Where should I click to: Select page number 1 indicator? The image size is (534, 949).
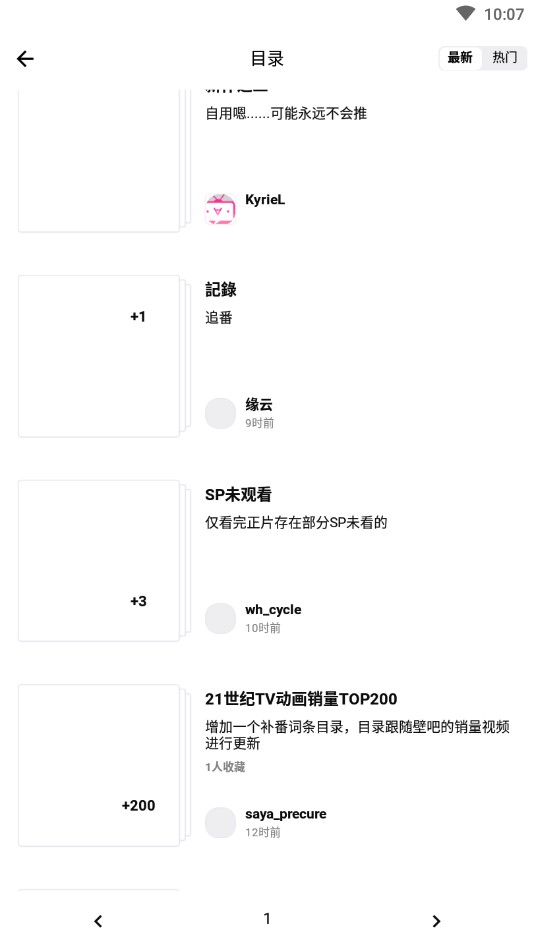(x=267, y=919)
